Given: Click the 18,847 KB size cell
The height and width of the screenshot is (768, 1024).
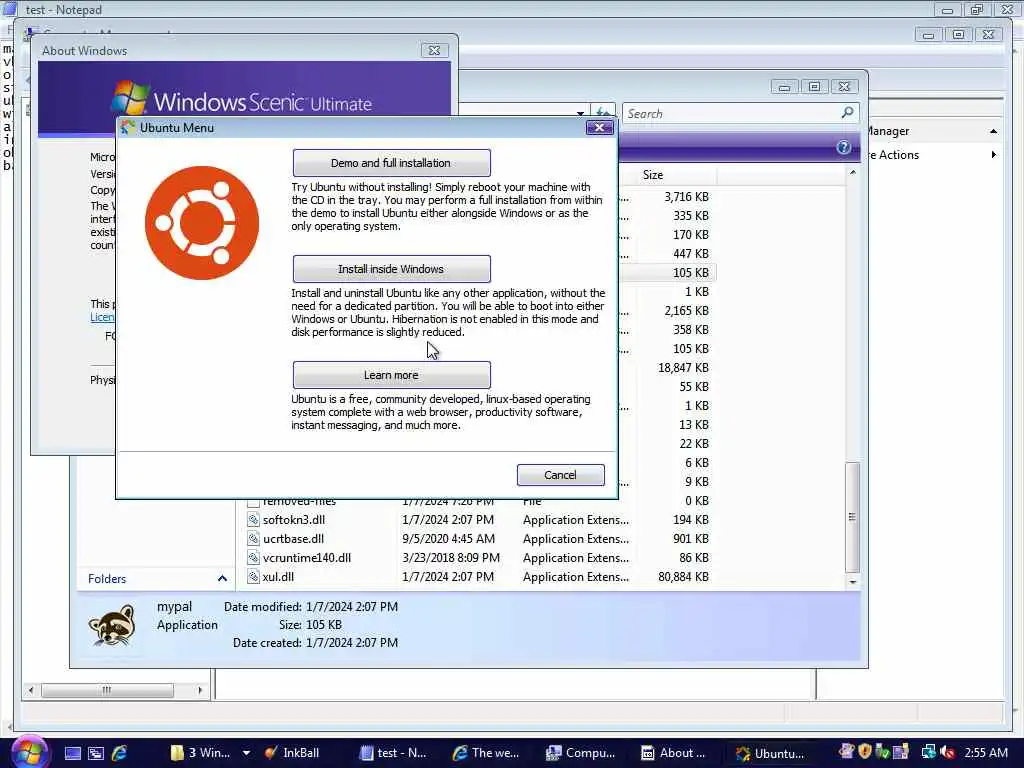Looking at the screenshot, I should (683, 368).
